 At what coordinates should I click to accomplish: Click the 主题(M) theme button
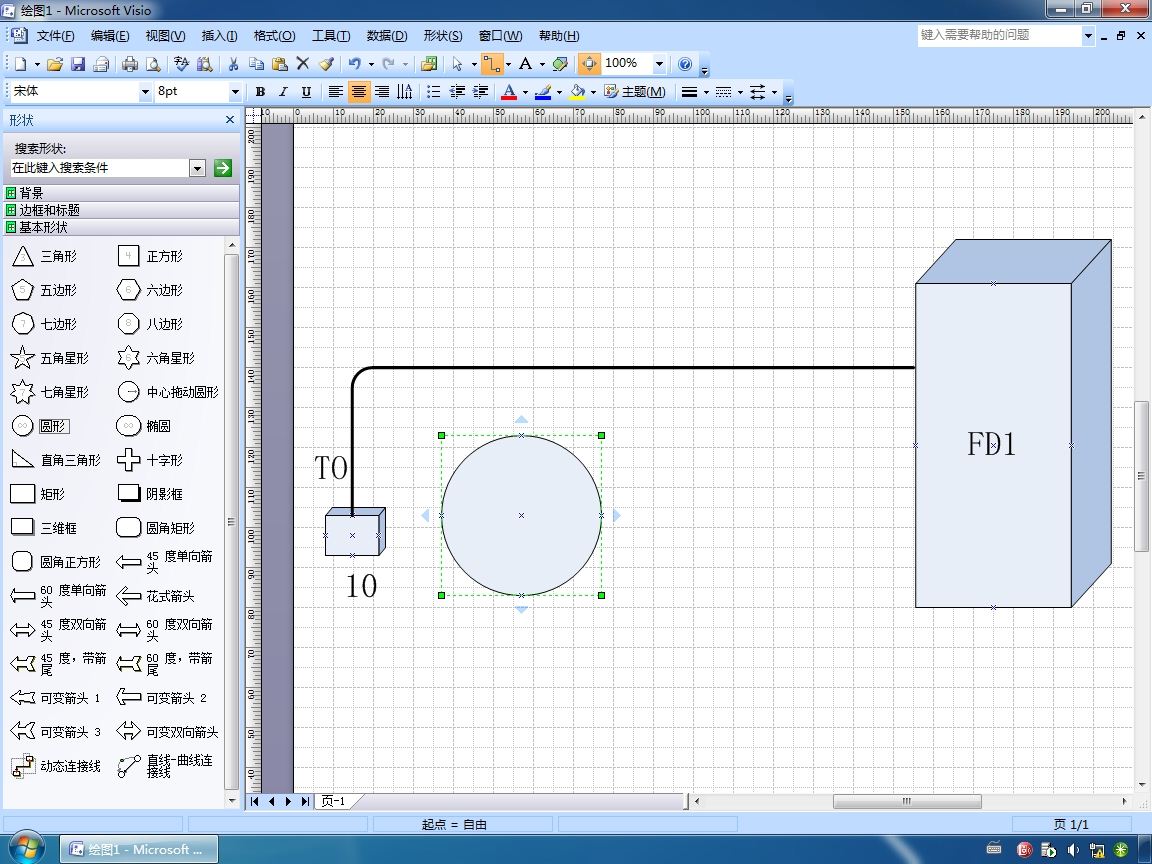click(635, 92)
